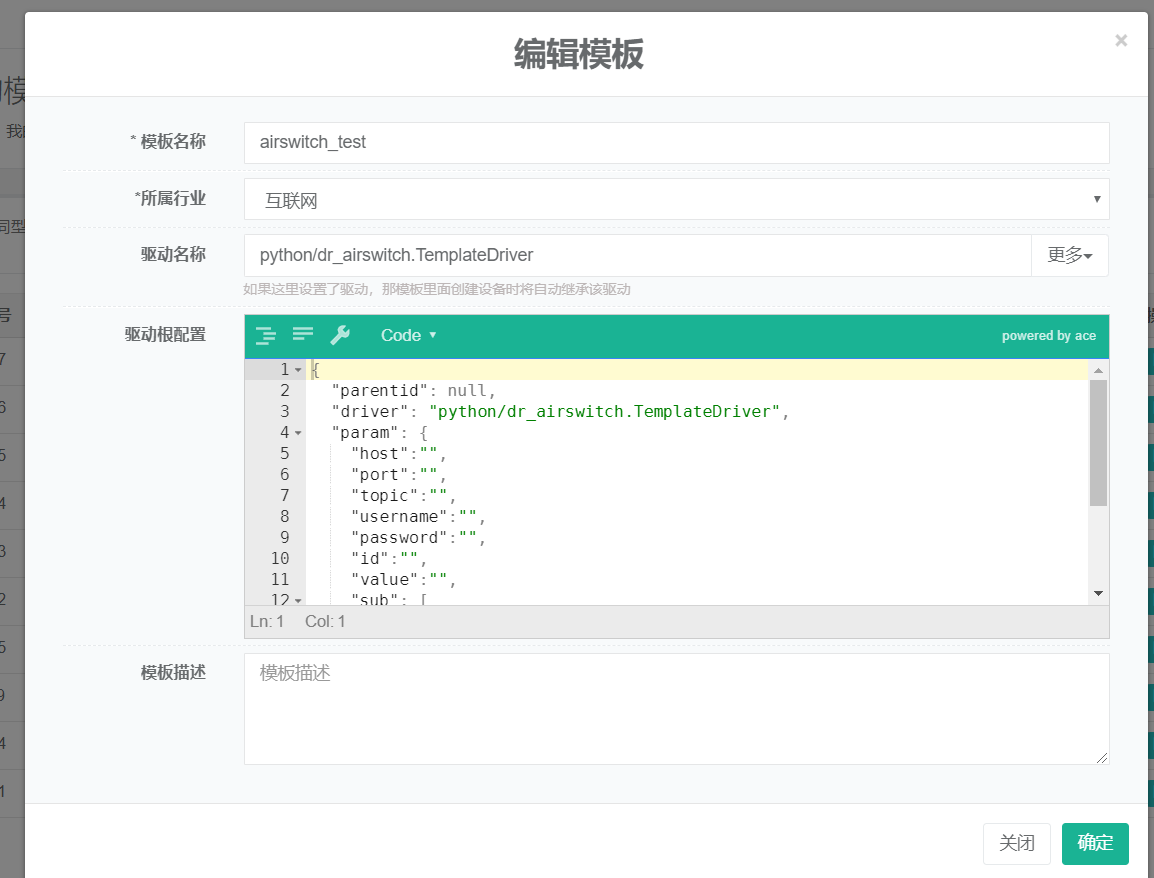Click the editor scrollbar down arrow
1154x878 pixels.
click(1098, 593)
